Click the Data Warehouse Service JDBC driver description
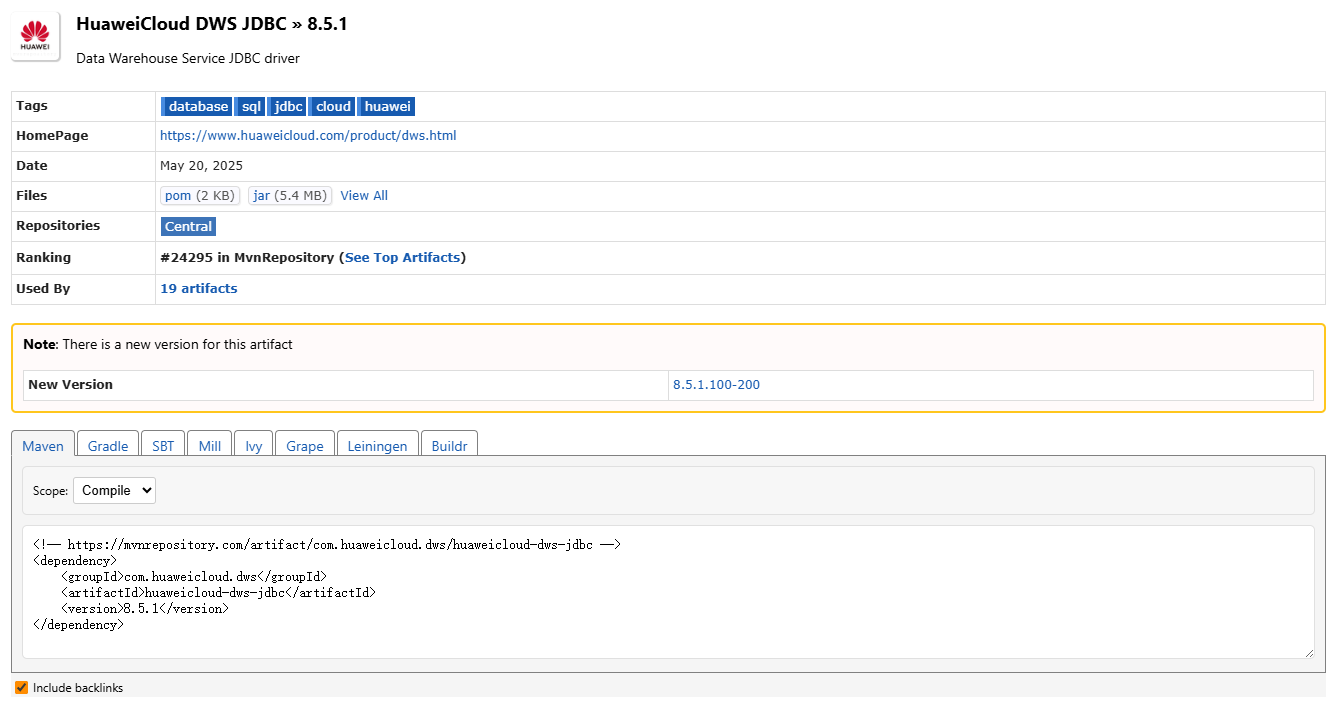 188,59
